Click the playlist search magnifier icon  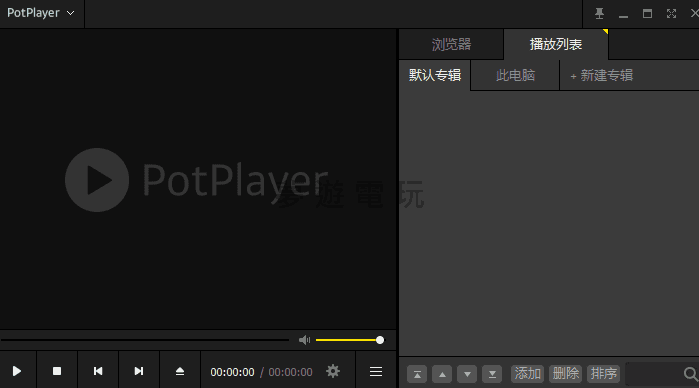pyautogui.click(x=691, y=374)
